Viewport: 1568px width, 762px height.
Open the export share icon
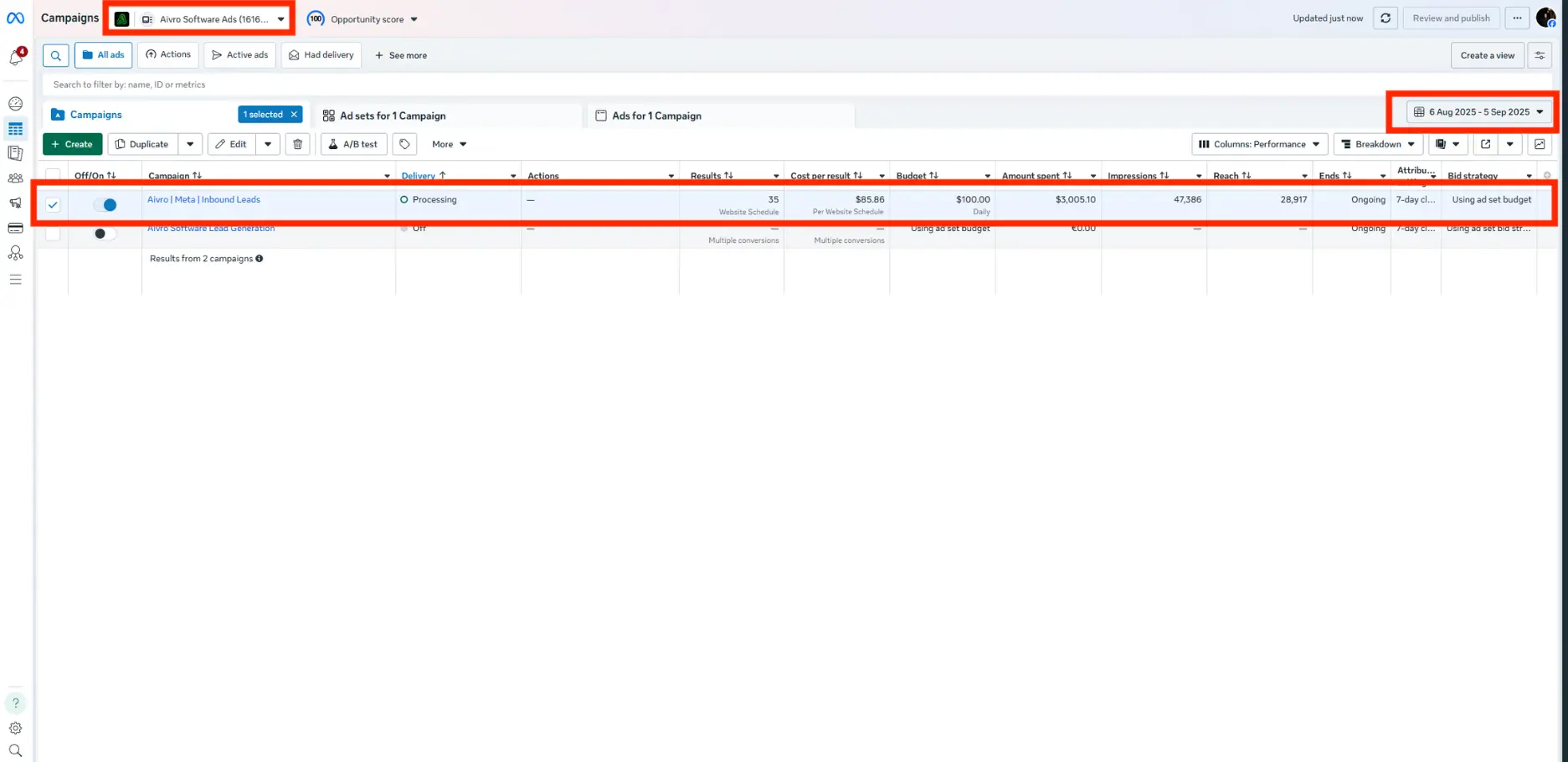1486,144
